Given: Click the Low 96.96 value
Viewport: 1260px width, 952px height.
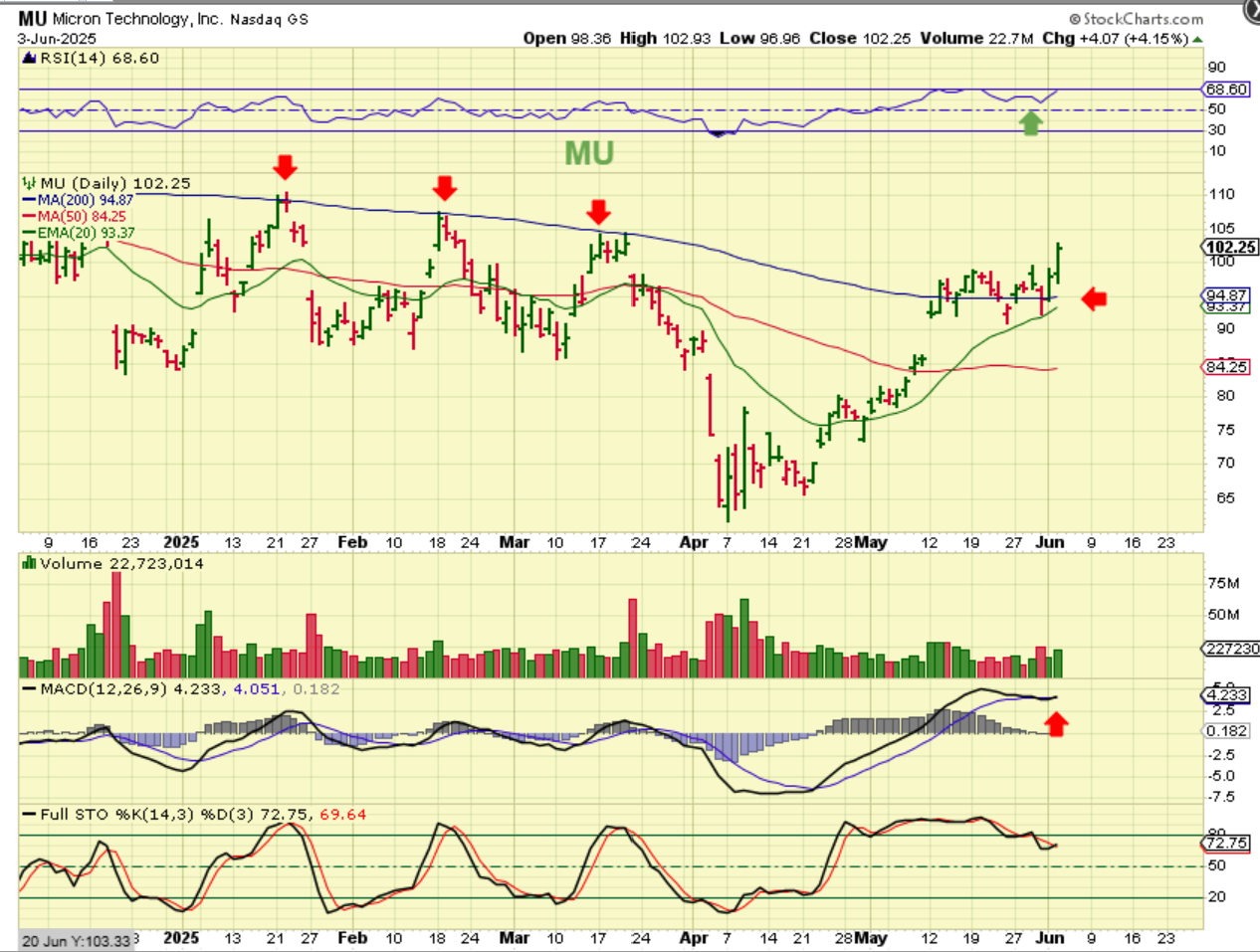Looking at the screenshot, I should click(759, 39).
